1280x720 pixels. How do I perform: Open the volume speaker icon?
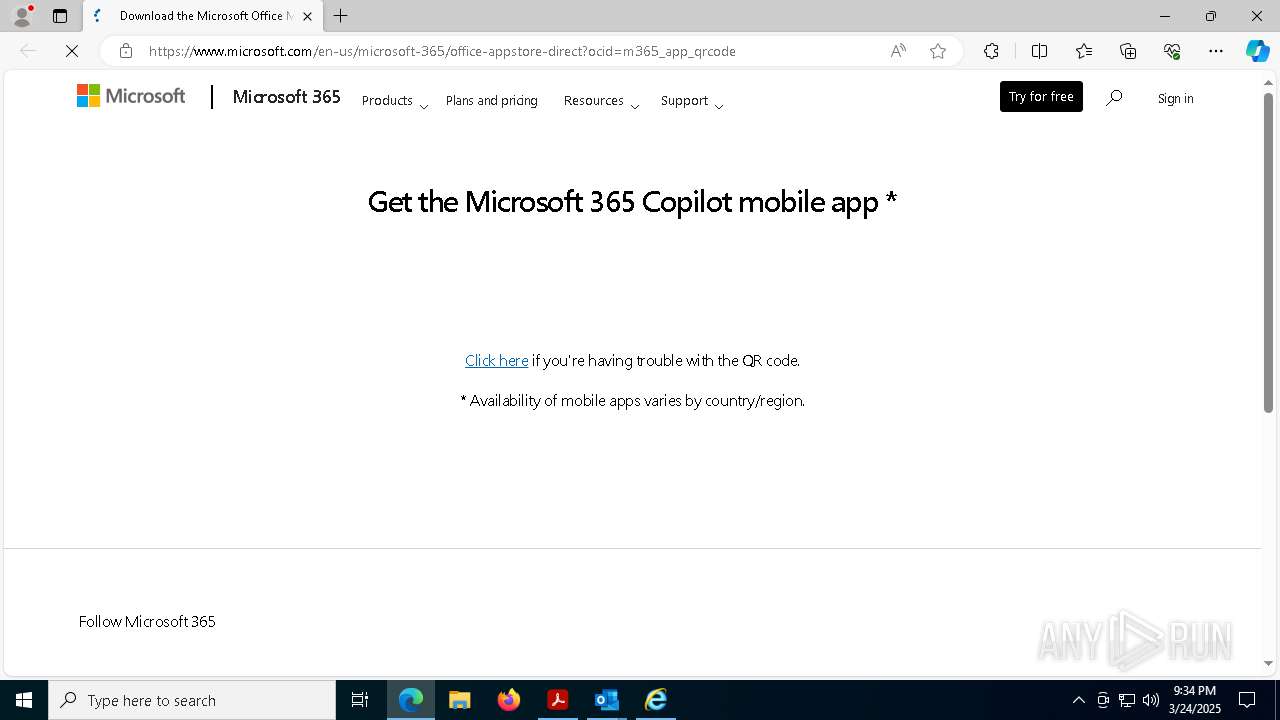pos(1151,700)
